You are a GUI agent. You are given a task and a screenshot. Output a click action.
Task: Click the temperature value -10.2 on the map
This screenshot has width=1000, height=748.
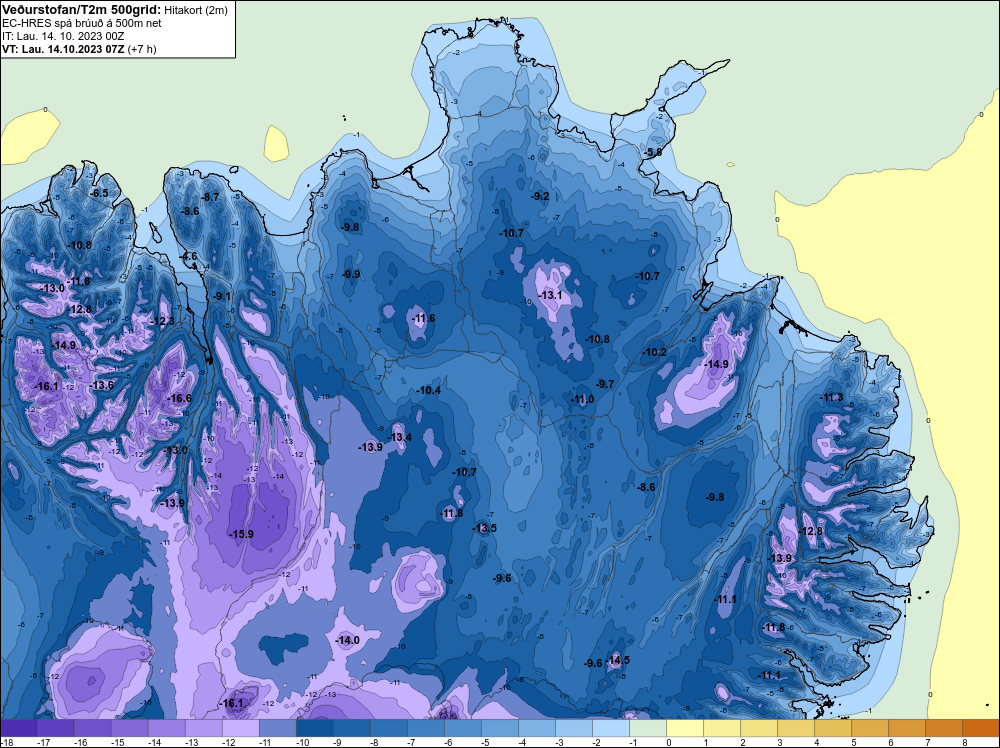[654, 352]
